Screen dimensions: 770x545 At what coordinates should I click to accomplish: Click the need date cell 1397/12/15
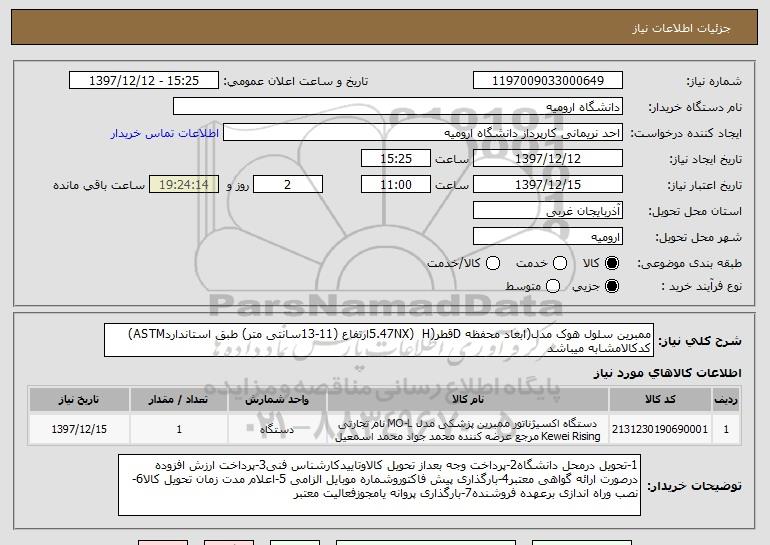pyautogui.click(x=79, y=430)
